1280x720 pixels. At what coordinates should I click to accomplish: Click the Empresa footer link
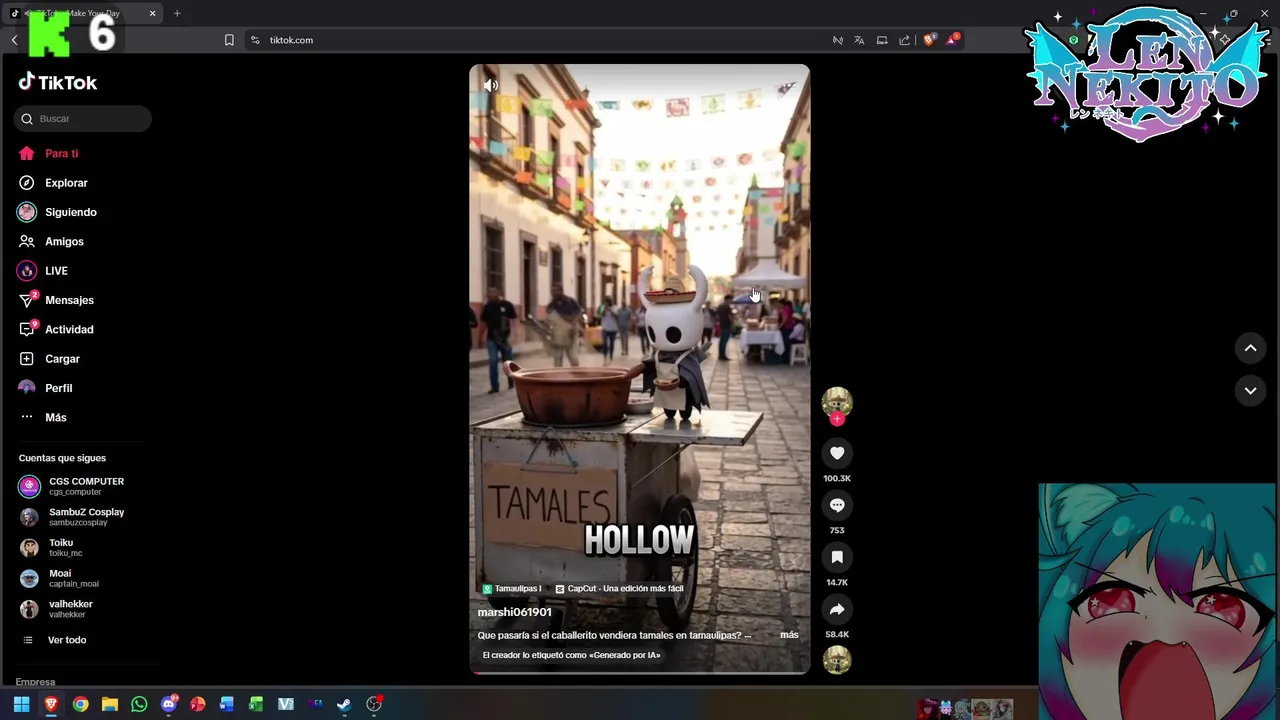pos(35,682)
